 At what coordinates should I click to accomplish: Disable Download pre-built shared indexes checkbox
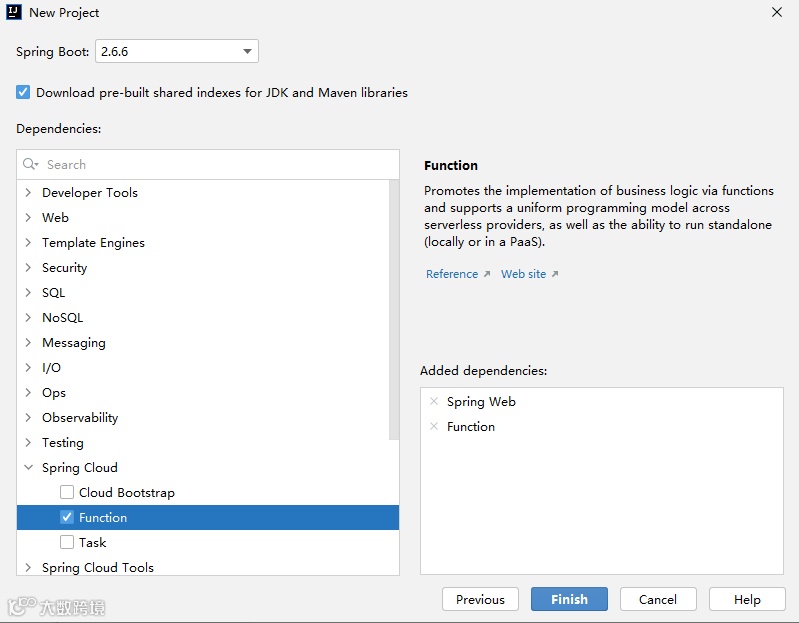[x=24, y=92]
